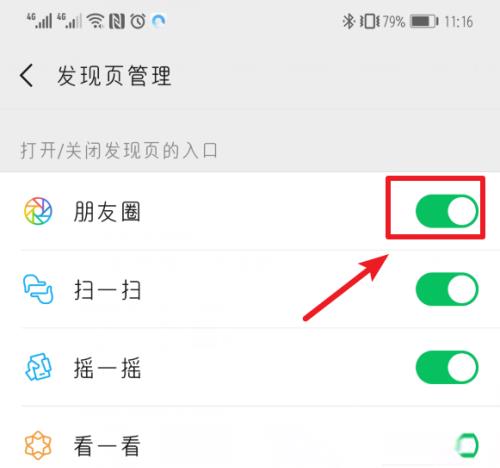Tap the Bluetooth icon in status bar
The height and width of the screenshot is (468, 500).
click(348, 22)
